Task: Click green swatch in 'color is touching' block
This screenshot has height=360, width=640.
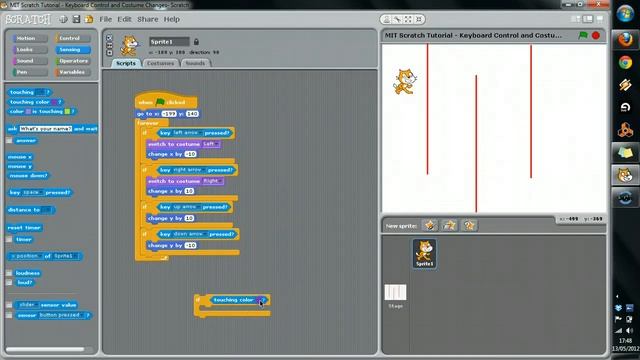Action: click(67, 111)
